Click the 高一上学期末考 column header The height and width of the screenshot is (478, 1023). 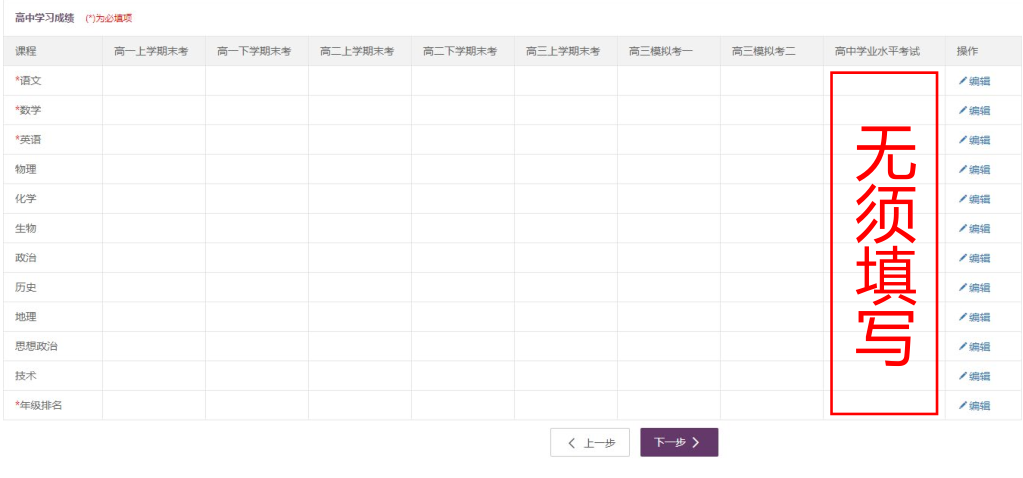[x=152, y=51]
